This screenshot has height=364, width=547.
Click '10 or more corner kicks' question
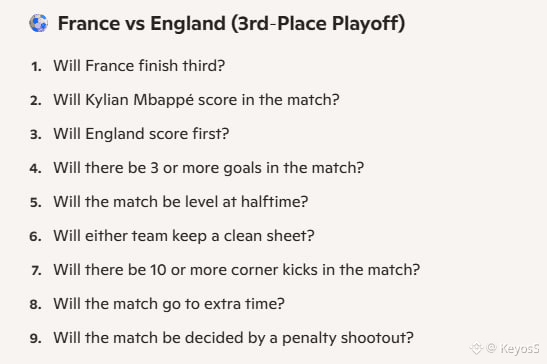click(237, 270)
